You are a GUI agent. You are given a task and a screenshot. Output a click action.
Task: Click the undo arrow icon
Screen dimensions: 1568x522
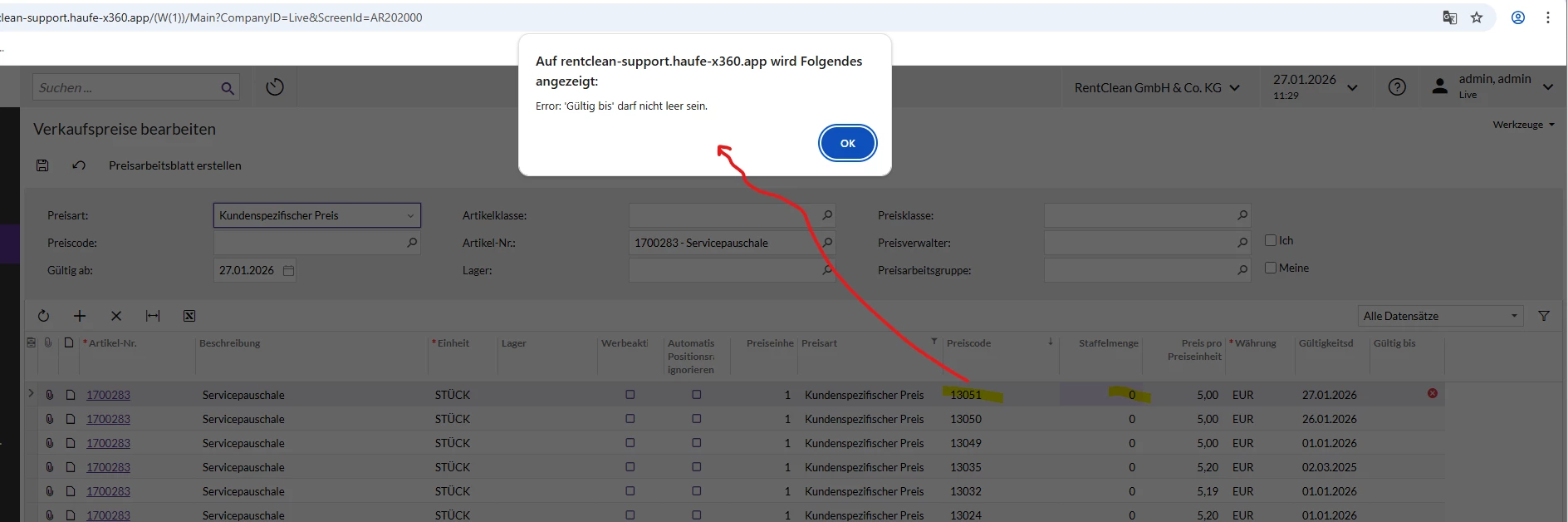click(79, 165)
